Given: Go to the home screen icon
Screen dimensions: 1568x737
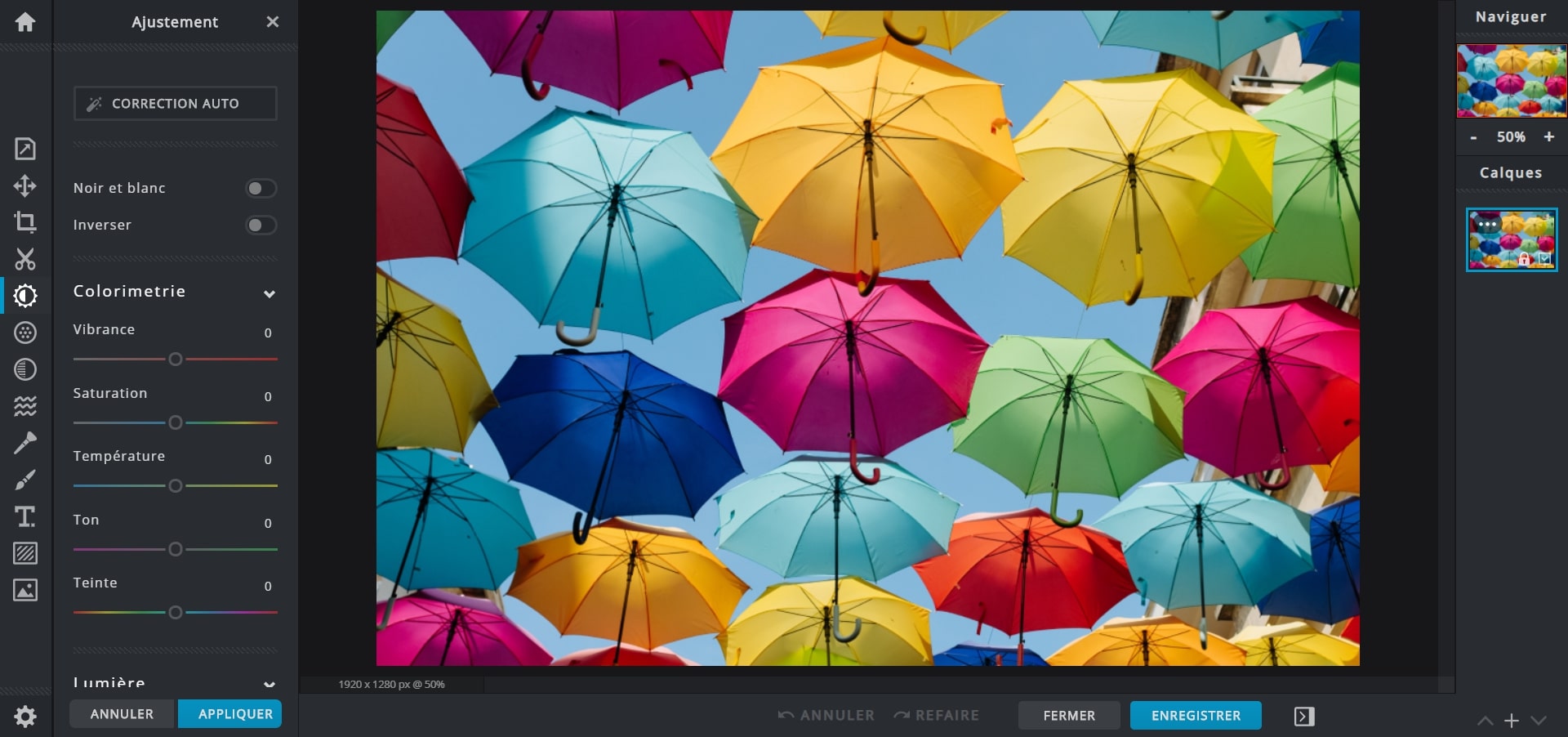Looking at the screenshot, I should tap(25, 22).
